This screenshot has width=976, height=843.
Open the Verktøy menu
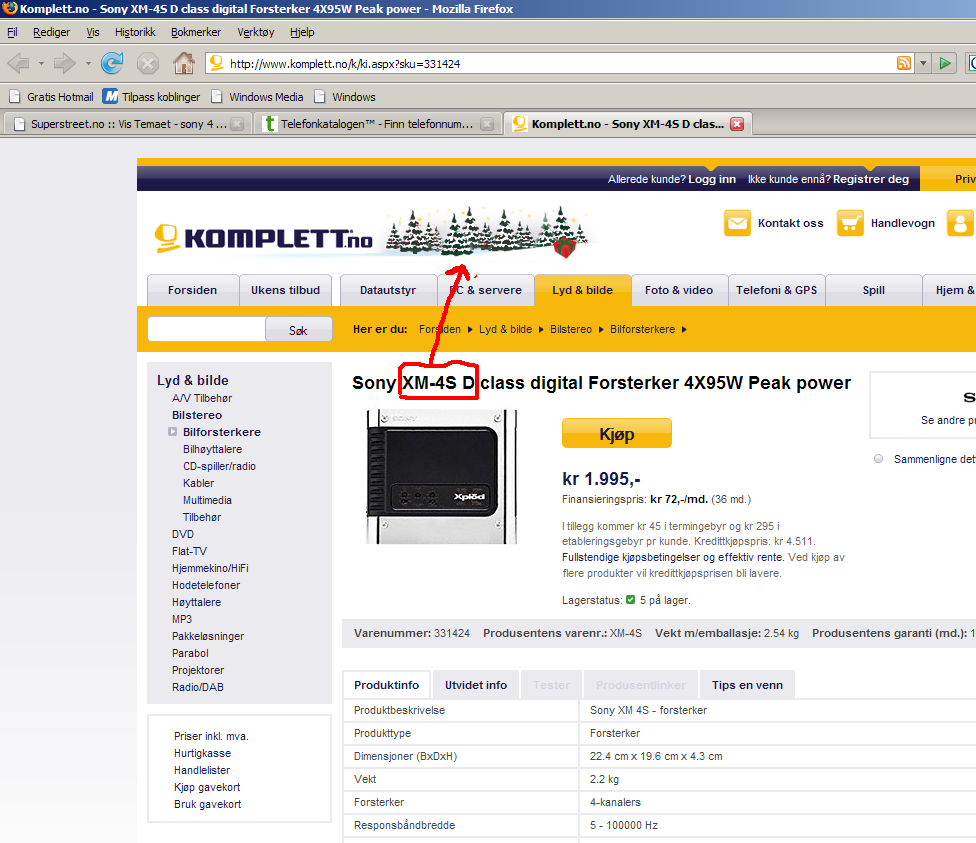(x=255, y=32)
